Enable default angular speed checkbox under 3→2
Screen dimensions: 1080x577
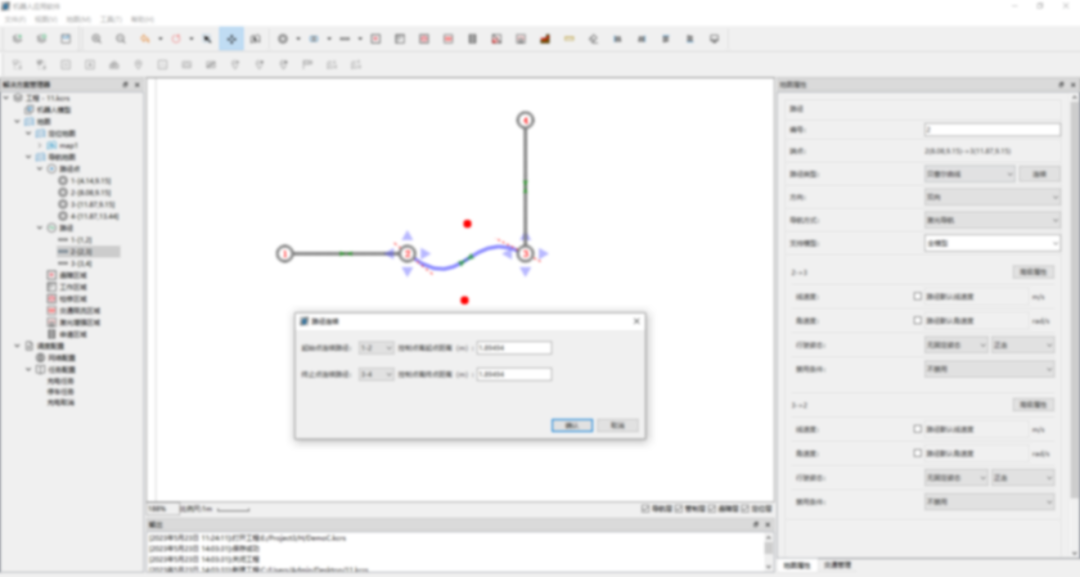tap(918, 453)
